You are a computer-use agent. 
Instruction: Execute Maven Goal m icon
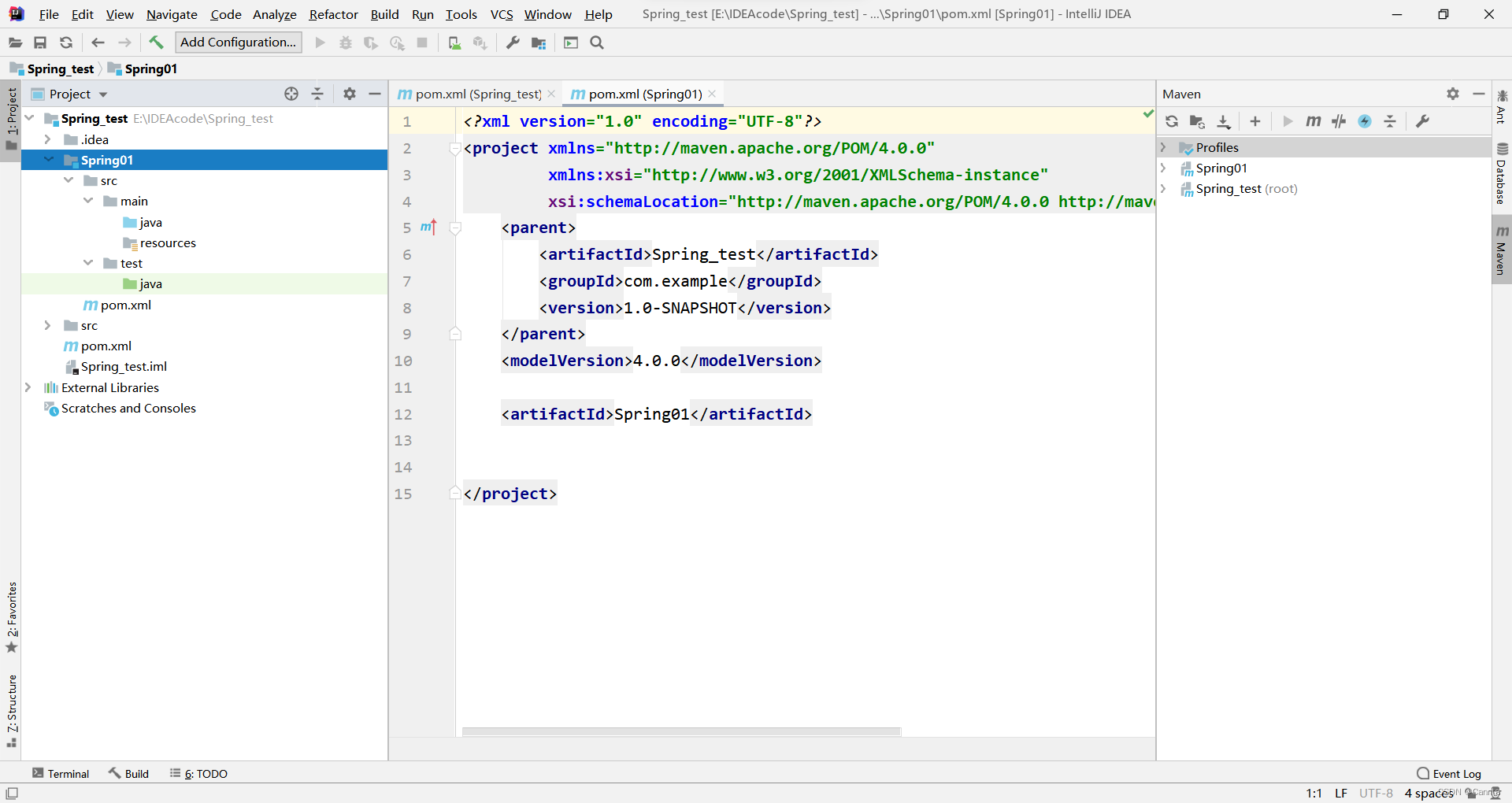1313,121
